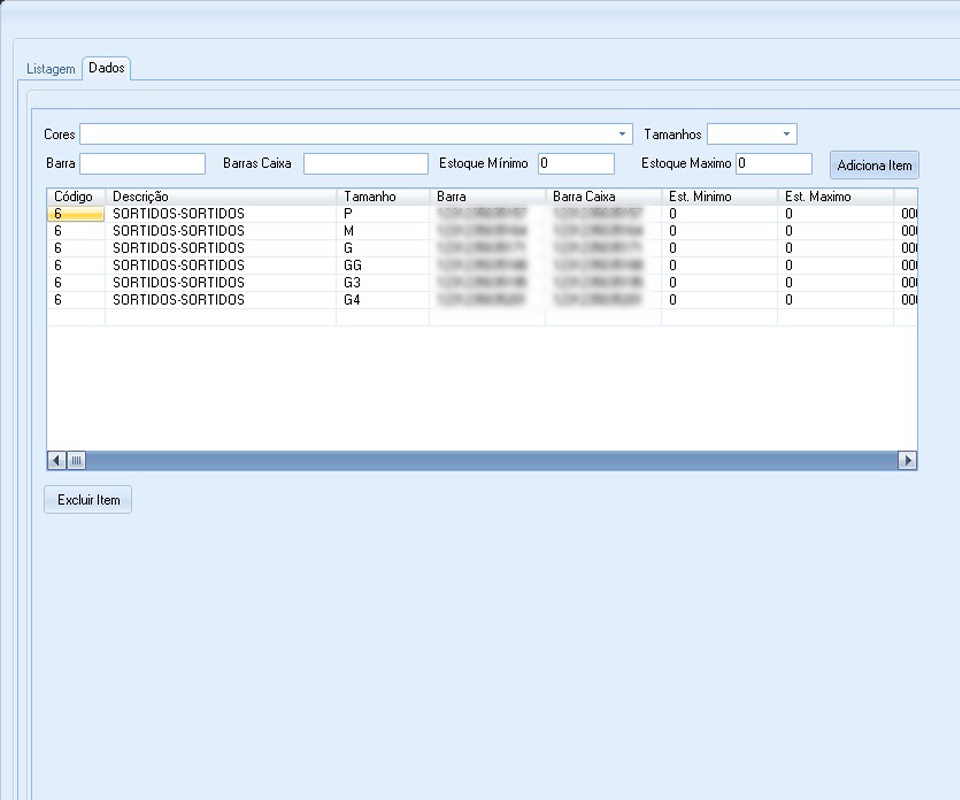The height and width of the screenshot is (800, 960).
Task: Open the Cores dropdown list
Action: (x=623, y=134)
